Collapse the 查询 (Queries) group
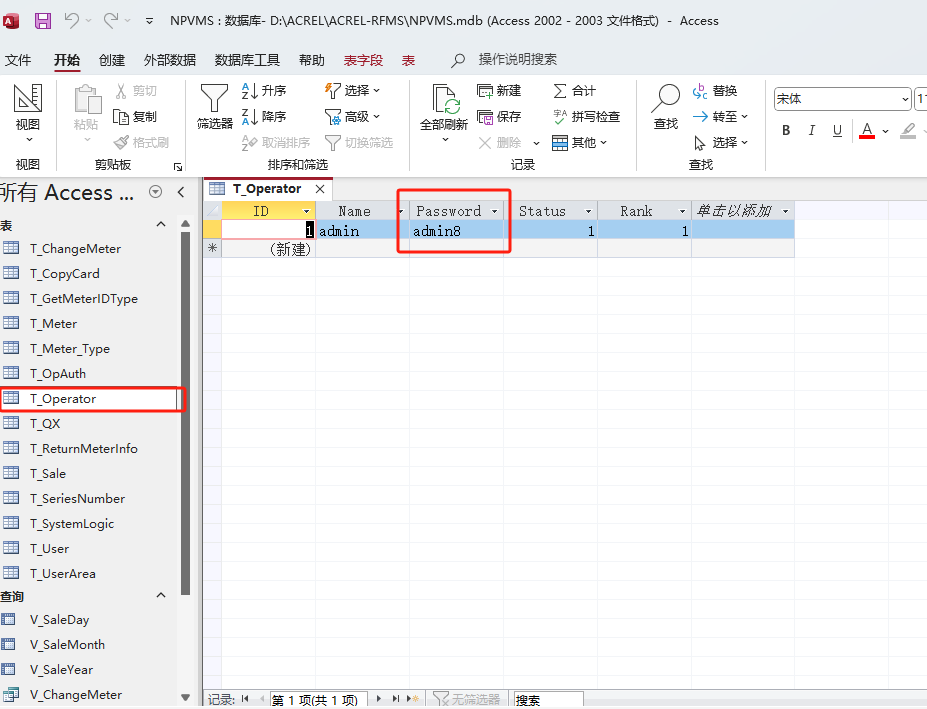Screen dimensions: 927x709 (x=160, y=596)
